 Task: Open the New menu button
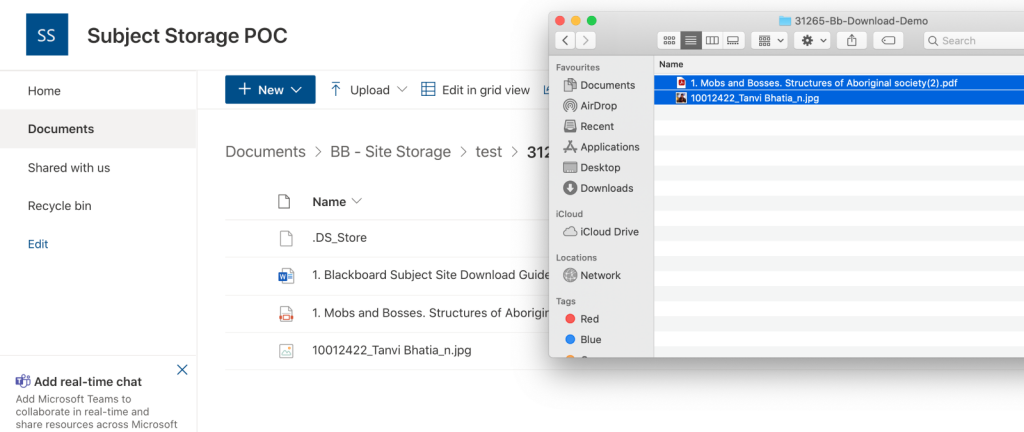270,89
